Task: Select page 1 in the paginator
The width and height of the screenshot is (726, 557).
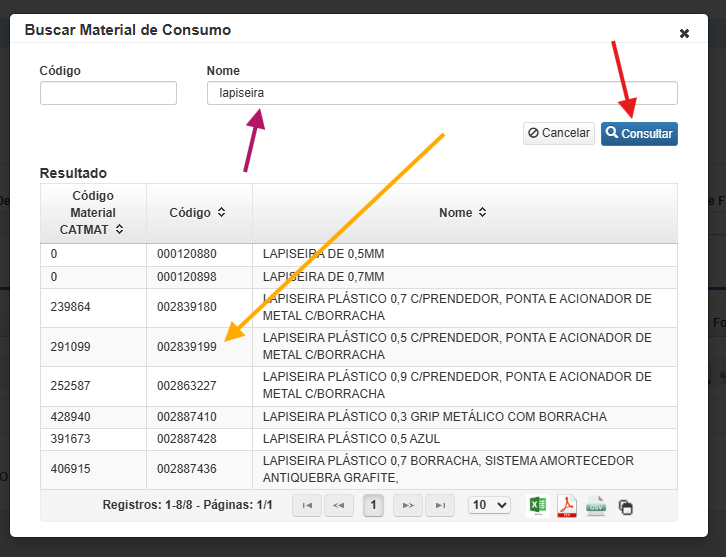Action: [373, 506]
